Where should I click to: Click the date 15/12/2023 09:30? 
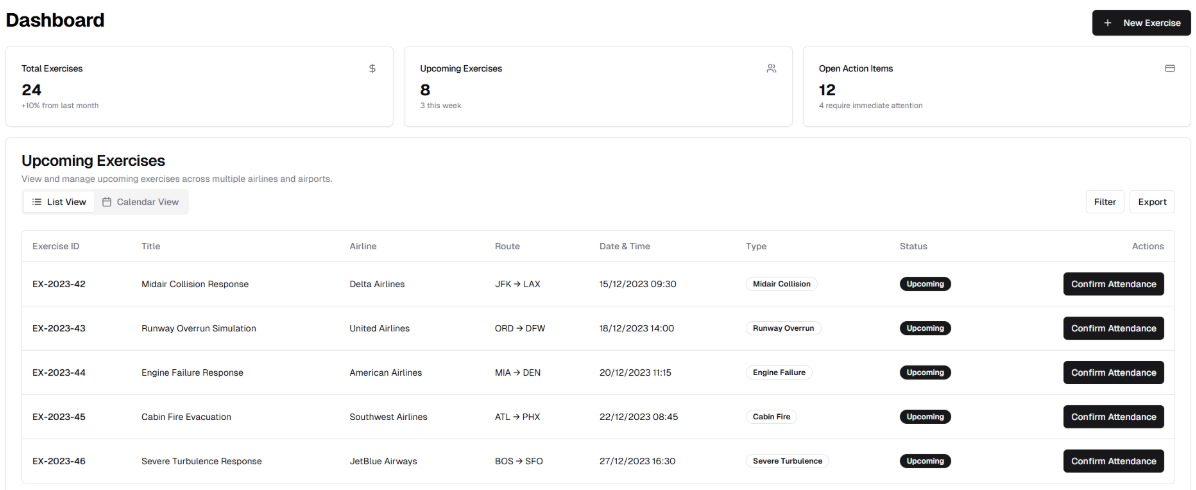(638, 284)
